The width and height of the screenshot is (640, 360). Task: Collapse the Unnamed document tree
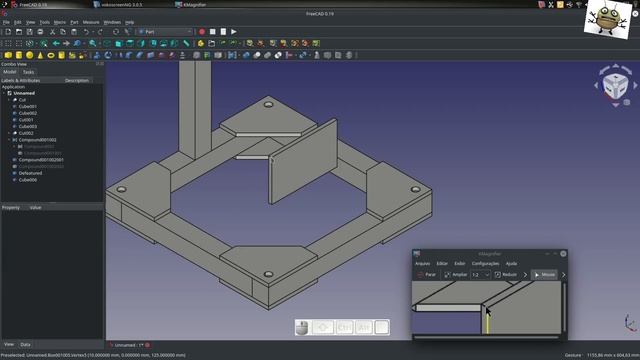(x=4, y=93)
